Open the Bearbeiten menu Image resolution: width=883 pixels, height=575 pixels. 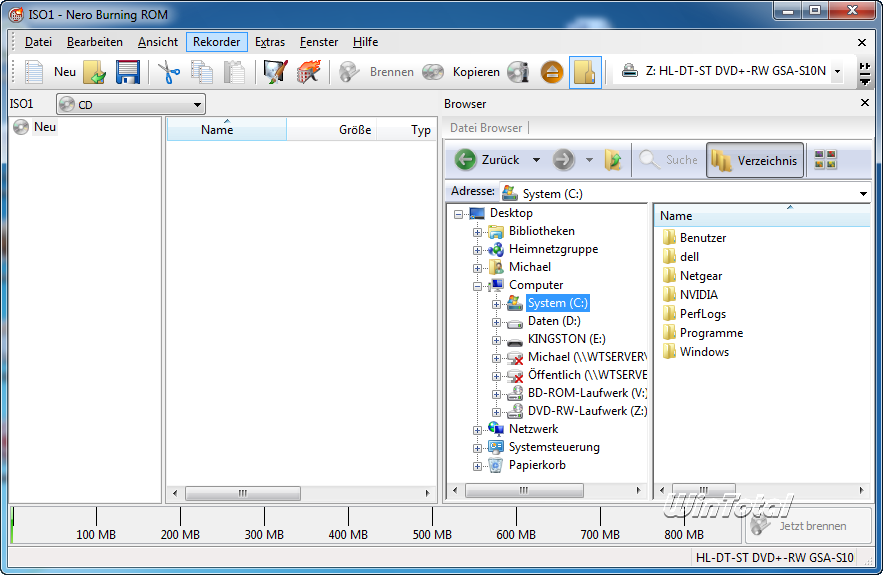[x=95, y=42]
